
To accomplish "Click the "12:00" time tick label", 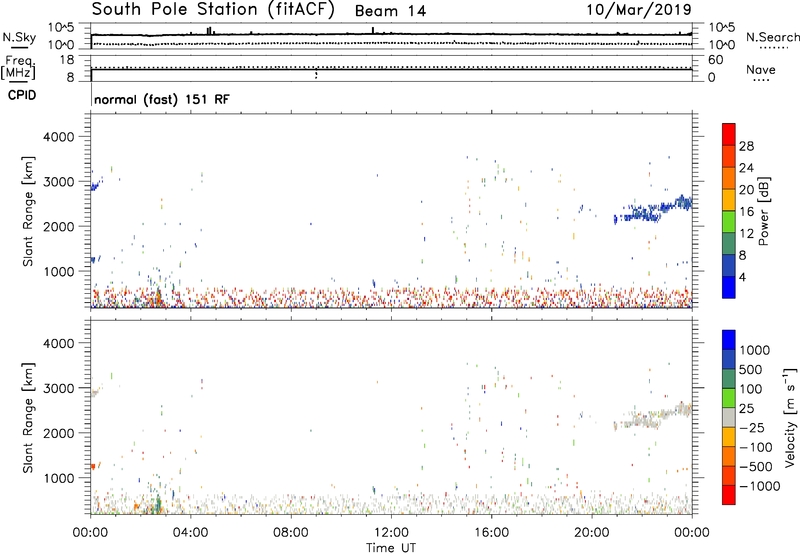I will click(391, 533).
